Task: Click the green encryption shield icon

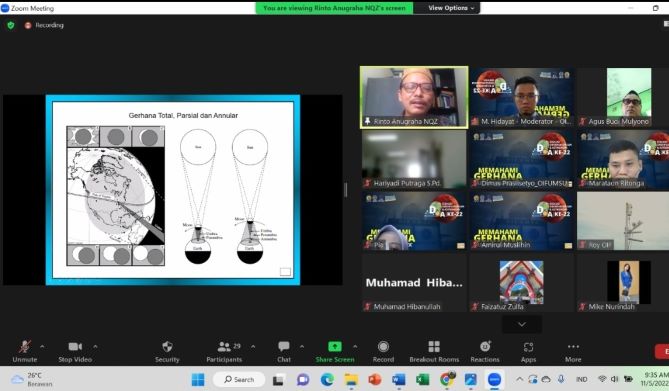Action: [11, 25]
